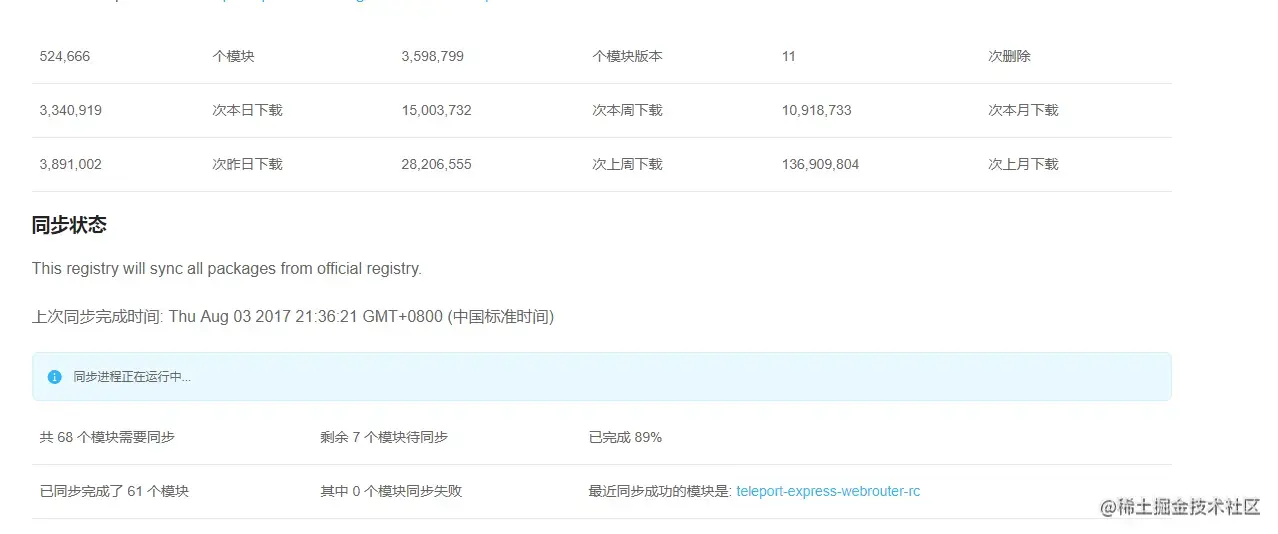Select yesterday's downloads 3,891,002

pos(71,164)
